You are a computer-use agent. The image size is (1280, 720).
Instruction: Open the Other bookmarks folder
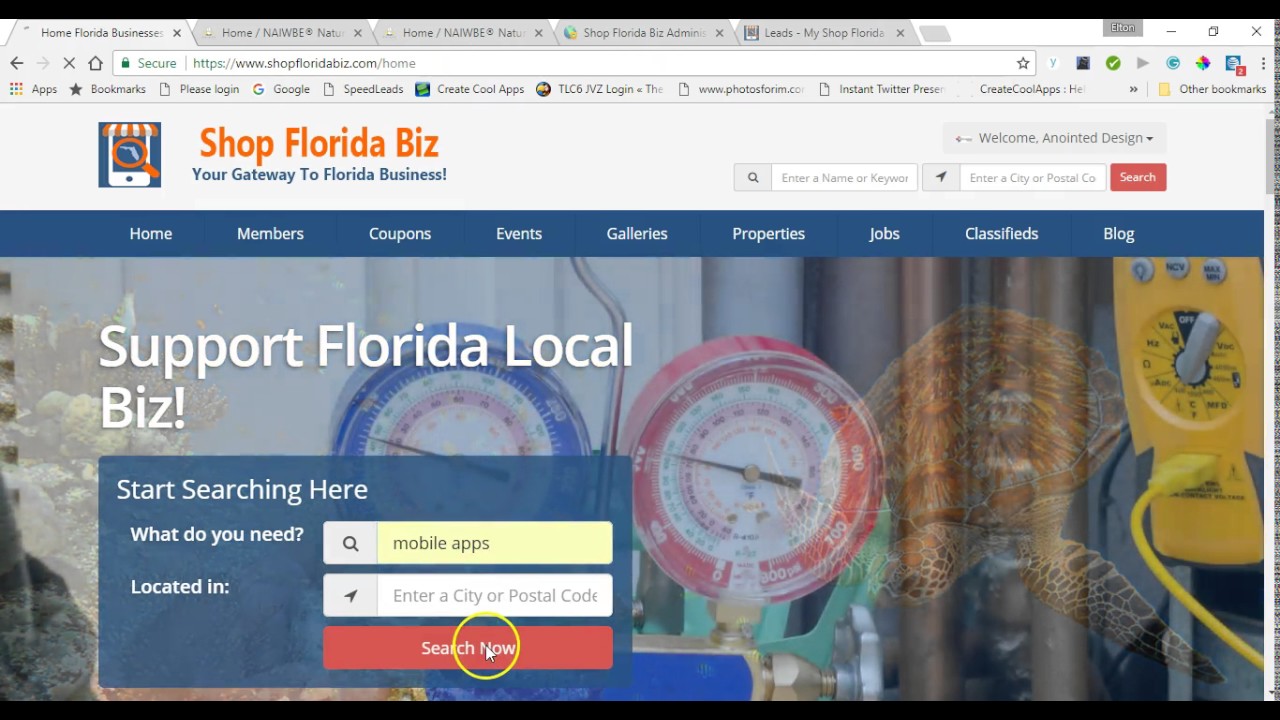[1212, 89]
